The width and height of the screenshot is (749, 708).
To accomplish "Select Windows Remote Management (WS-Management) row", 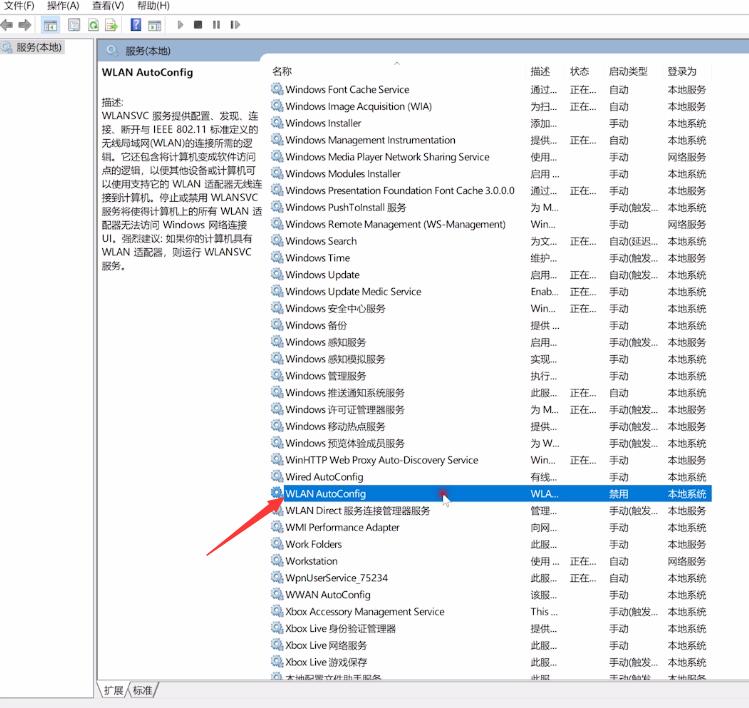I will (x=491, y=224).
